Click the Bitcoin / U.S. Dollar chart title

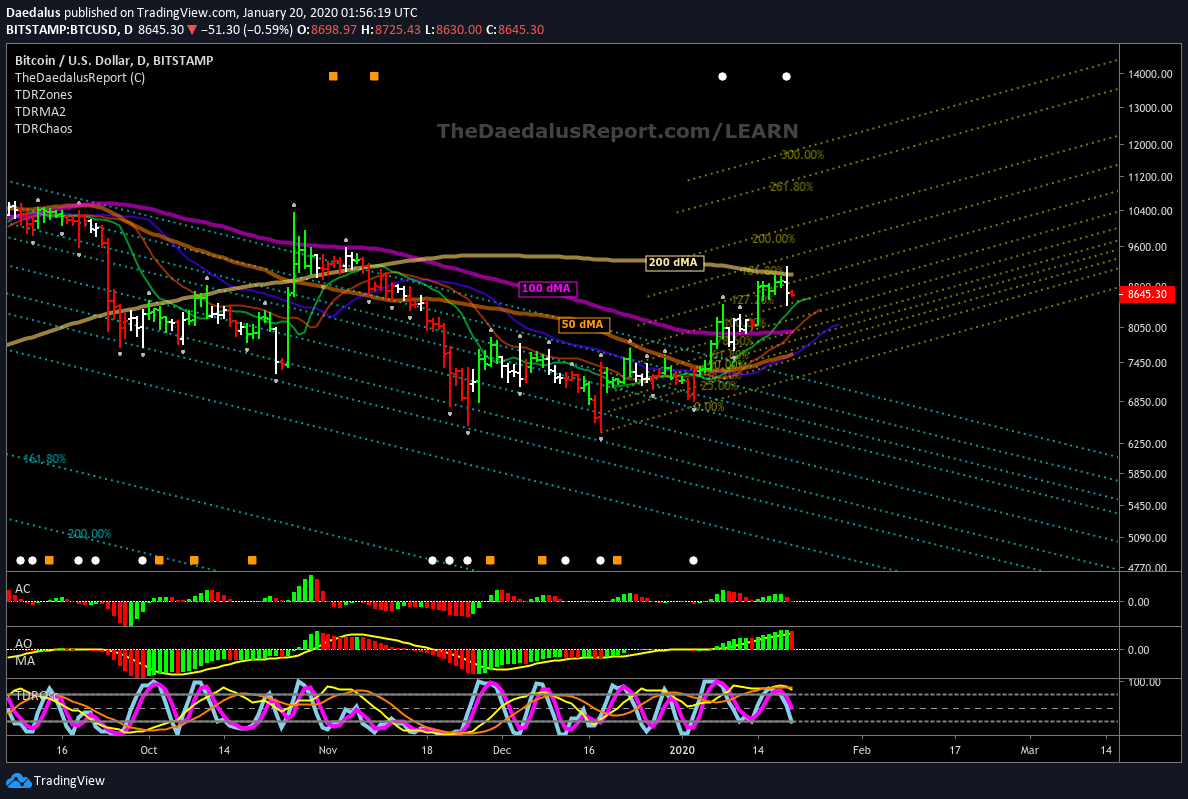[114, 61]
